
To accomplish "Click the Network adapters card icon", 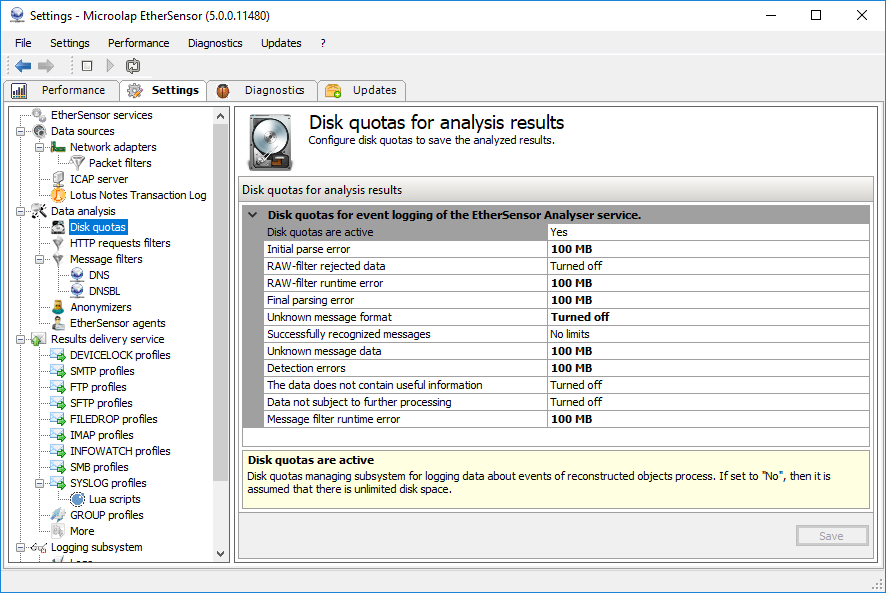I will coord(58,147).
